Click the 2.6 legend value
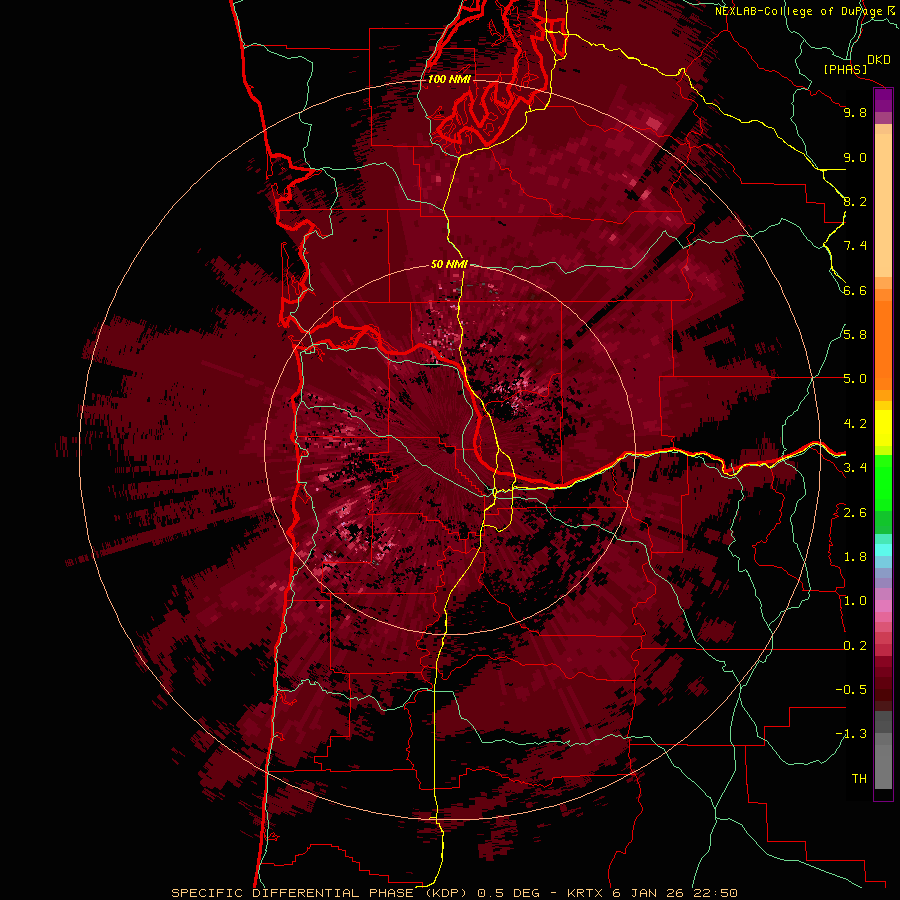The height and width of the screenshot is (900, 900). pos(855,513)
